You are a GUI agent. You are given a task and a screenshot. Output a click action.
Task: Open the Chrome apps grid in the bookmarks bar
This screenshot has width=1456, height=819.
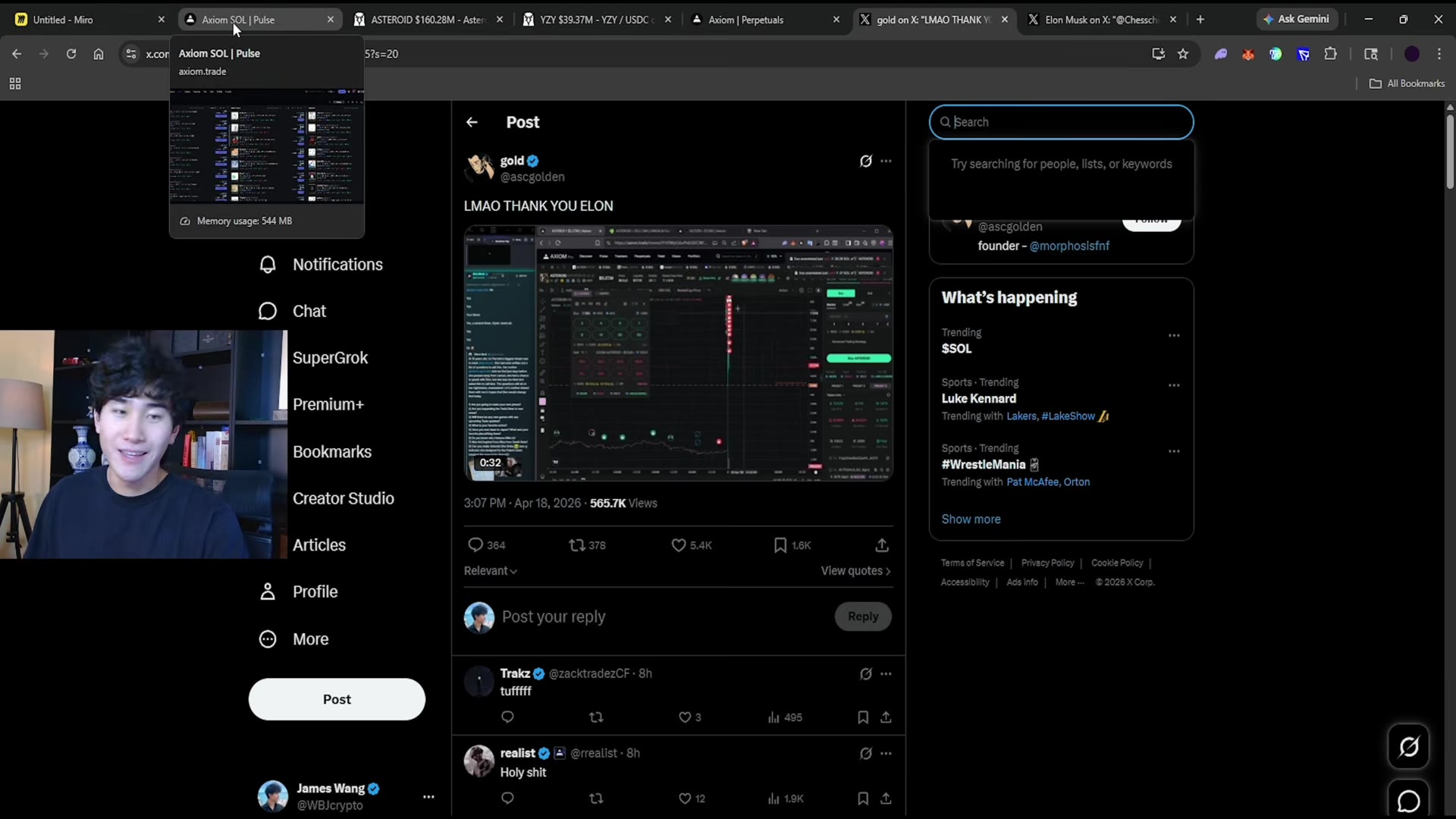tap(15, 83)
